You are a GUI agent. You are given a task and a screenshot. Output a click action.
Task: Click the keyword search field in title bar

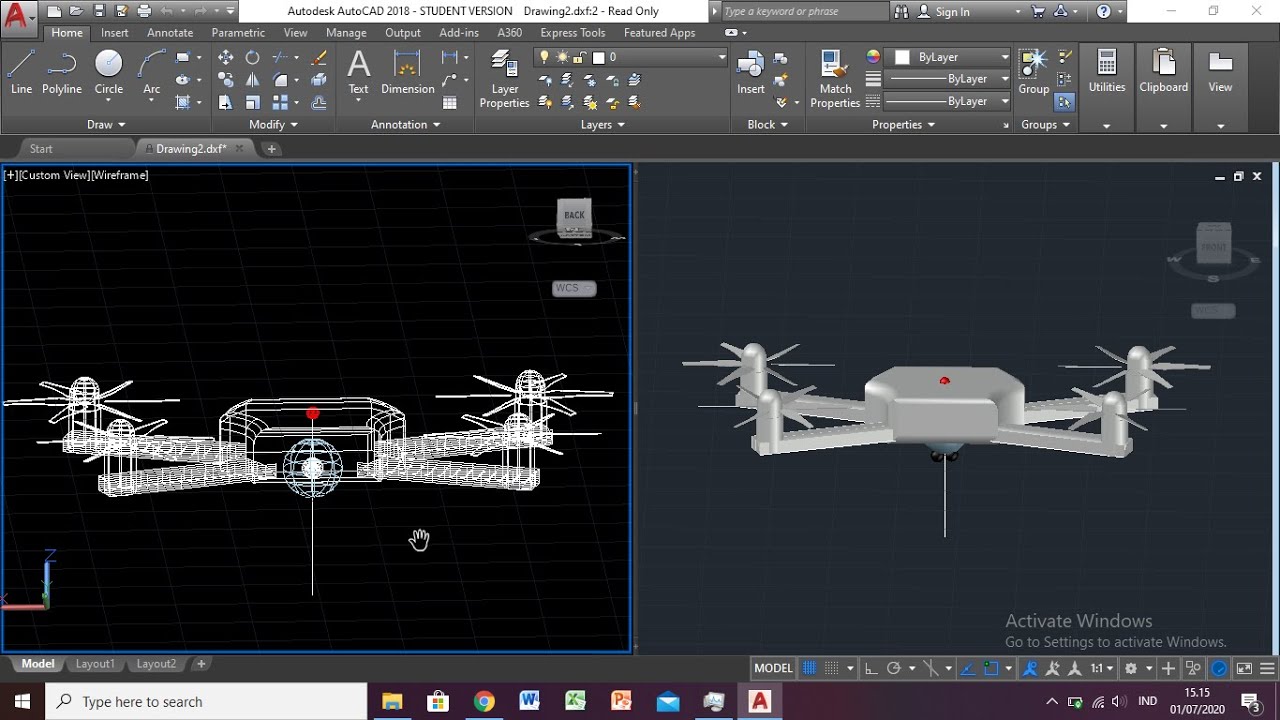[805, 12]
